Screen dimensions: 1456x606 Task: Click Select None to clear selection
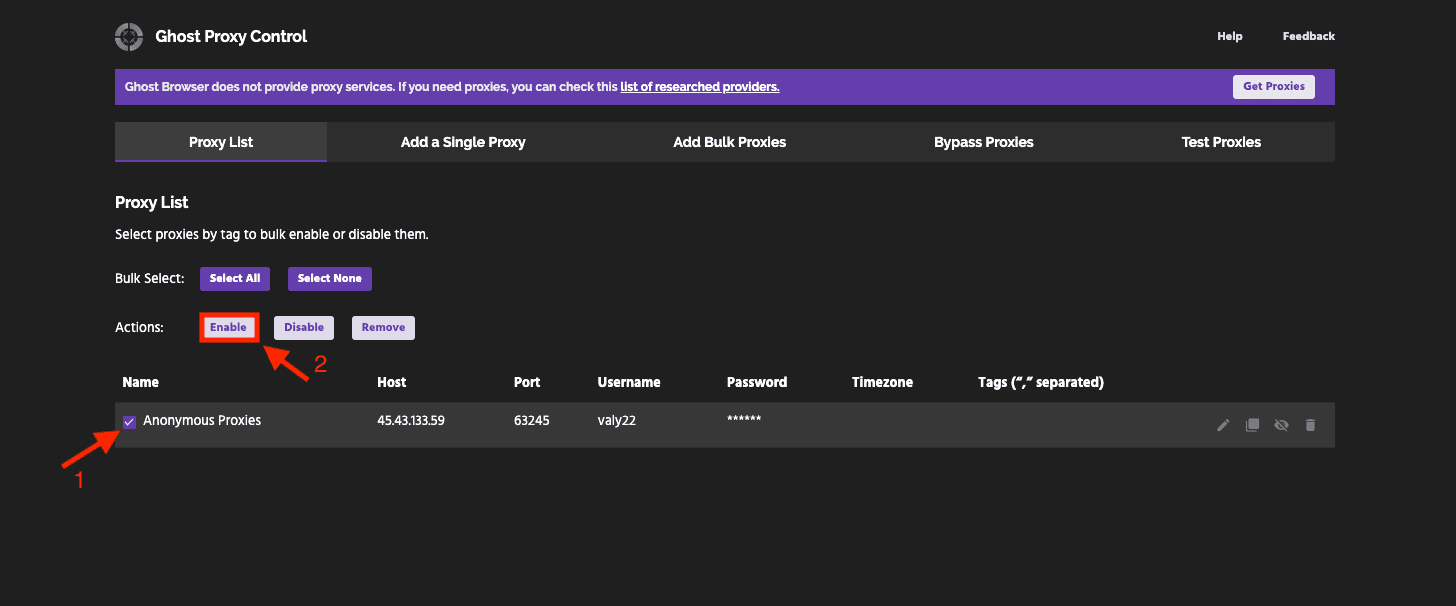(329, 278)
